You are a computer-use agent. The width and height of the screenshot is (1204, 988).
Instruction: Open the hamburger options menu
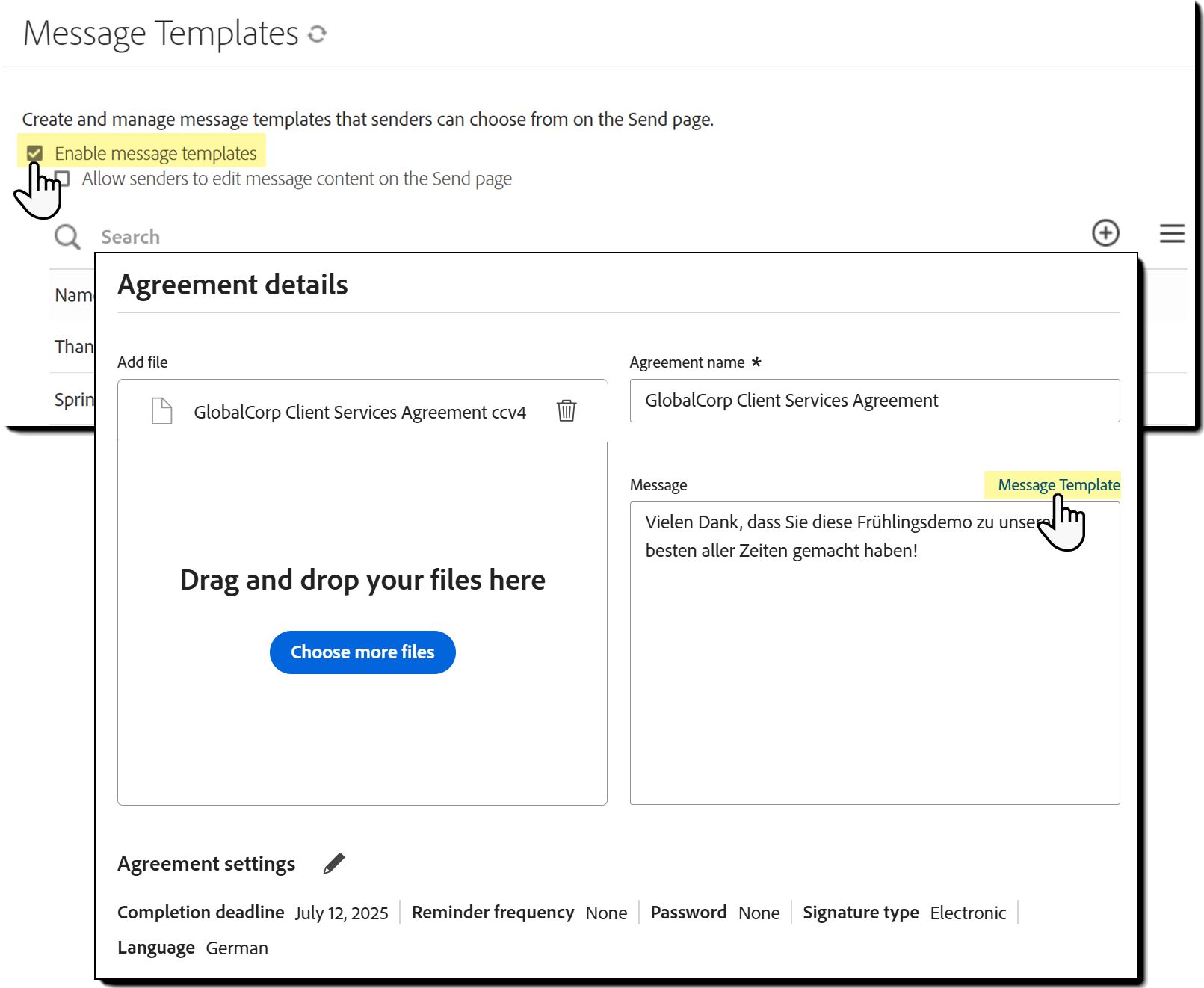pyautogui.click(x=1172, y=233)
